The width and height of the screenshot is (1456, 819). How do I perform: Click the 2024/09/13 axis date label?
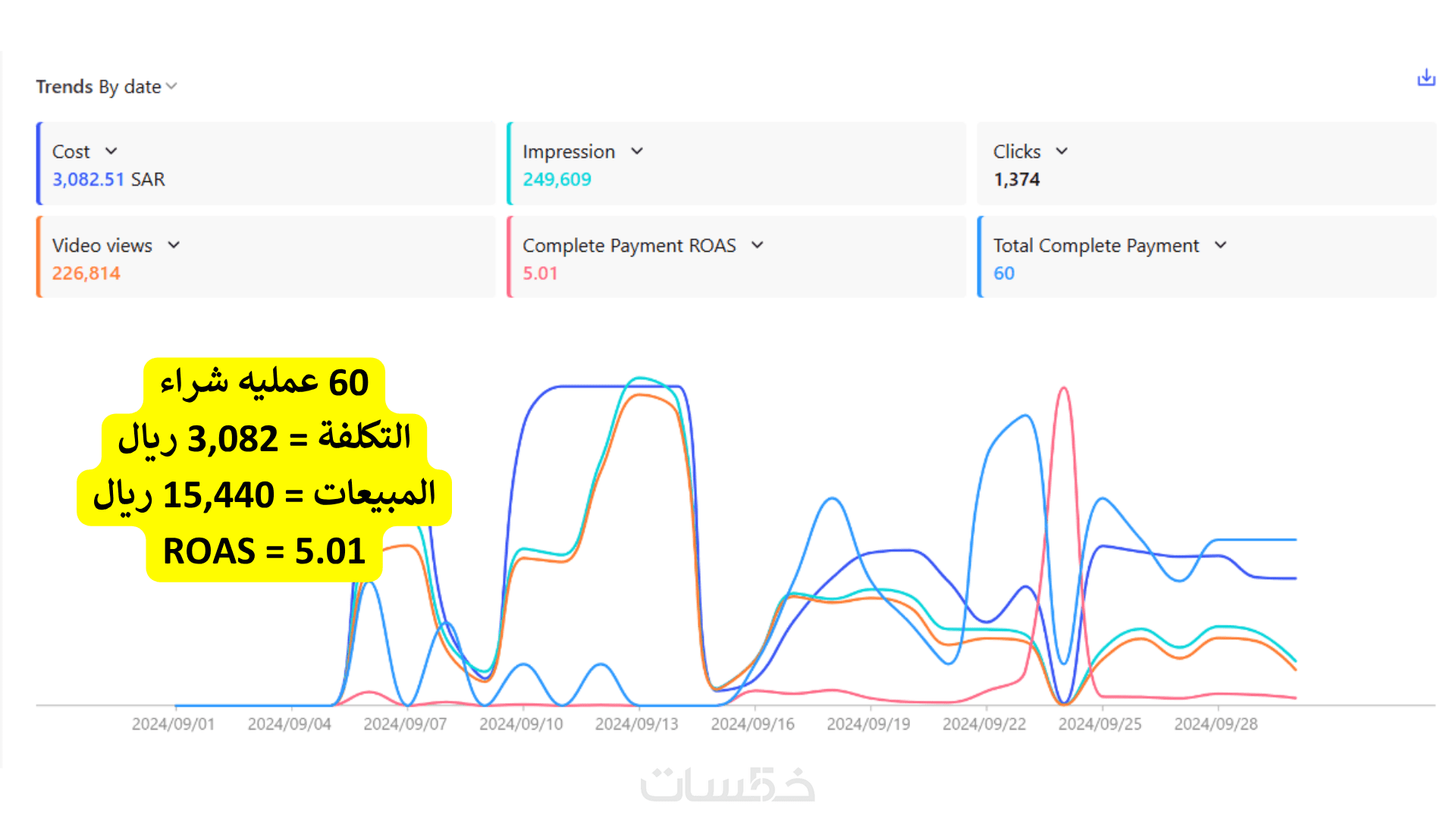pyautogui.click(x=636, y=724)
